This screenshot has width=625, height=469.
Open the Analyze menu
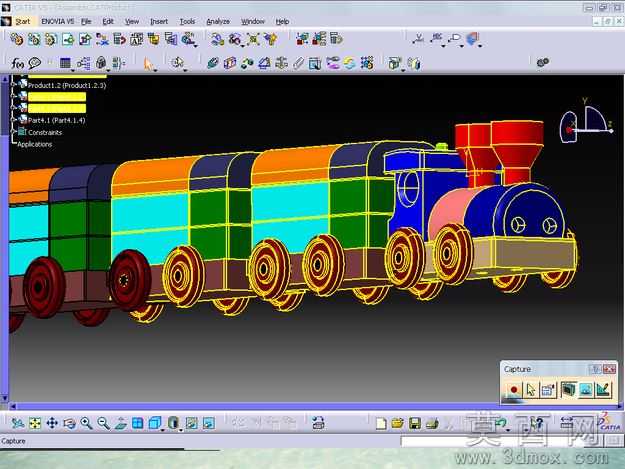pyautogui.click(x=218, y=22)
